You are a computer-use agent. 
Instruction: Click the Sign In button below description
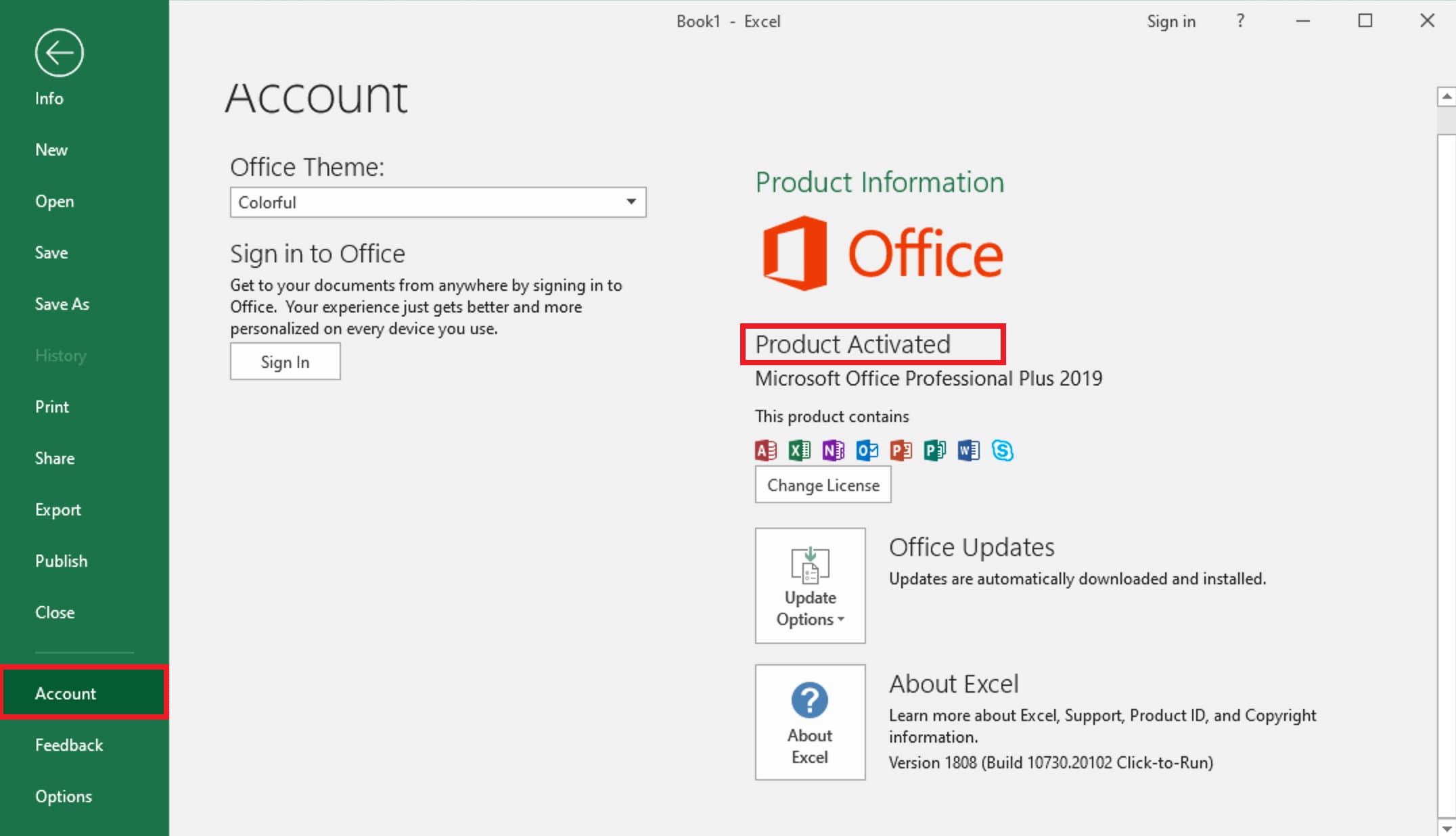point(285,362)
